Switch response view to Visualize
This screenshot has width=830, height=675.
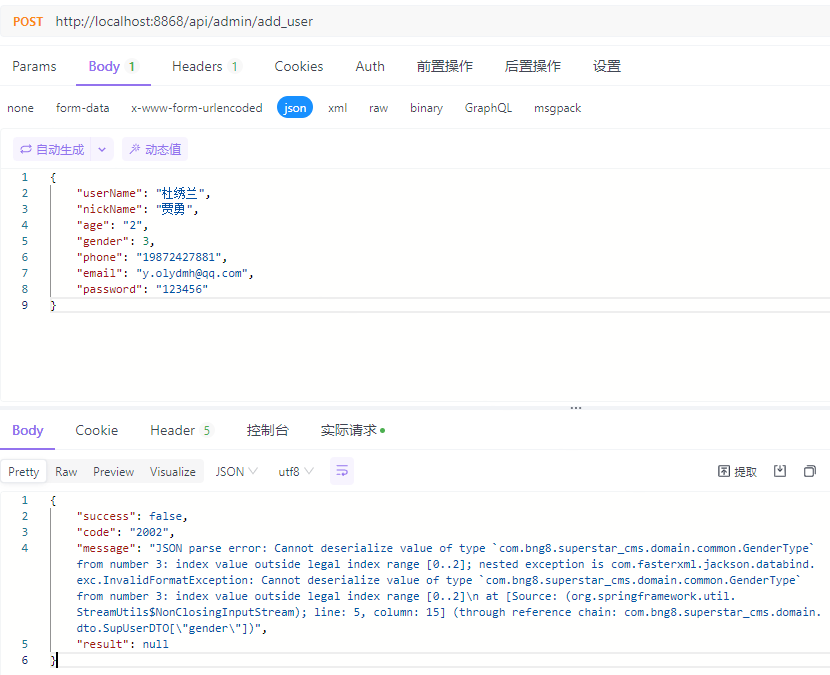coord(173,471)
